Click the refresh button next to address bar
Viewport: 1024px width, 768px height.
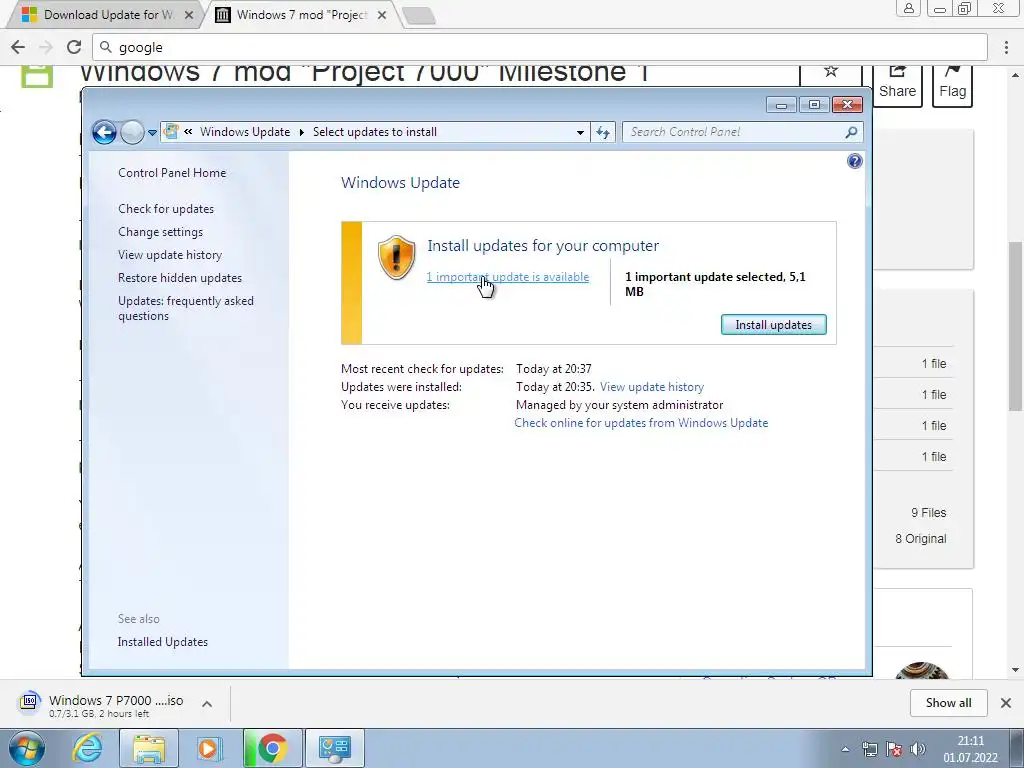[603, 133]
